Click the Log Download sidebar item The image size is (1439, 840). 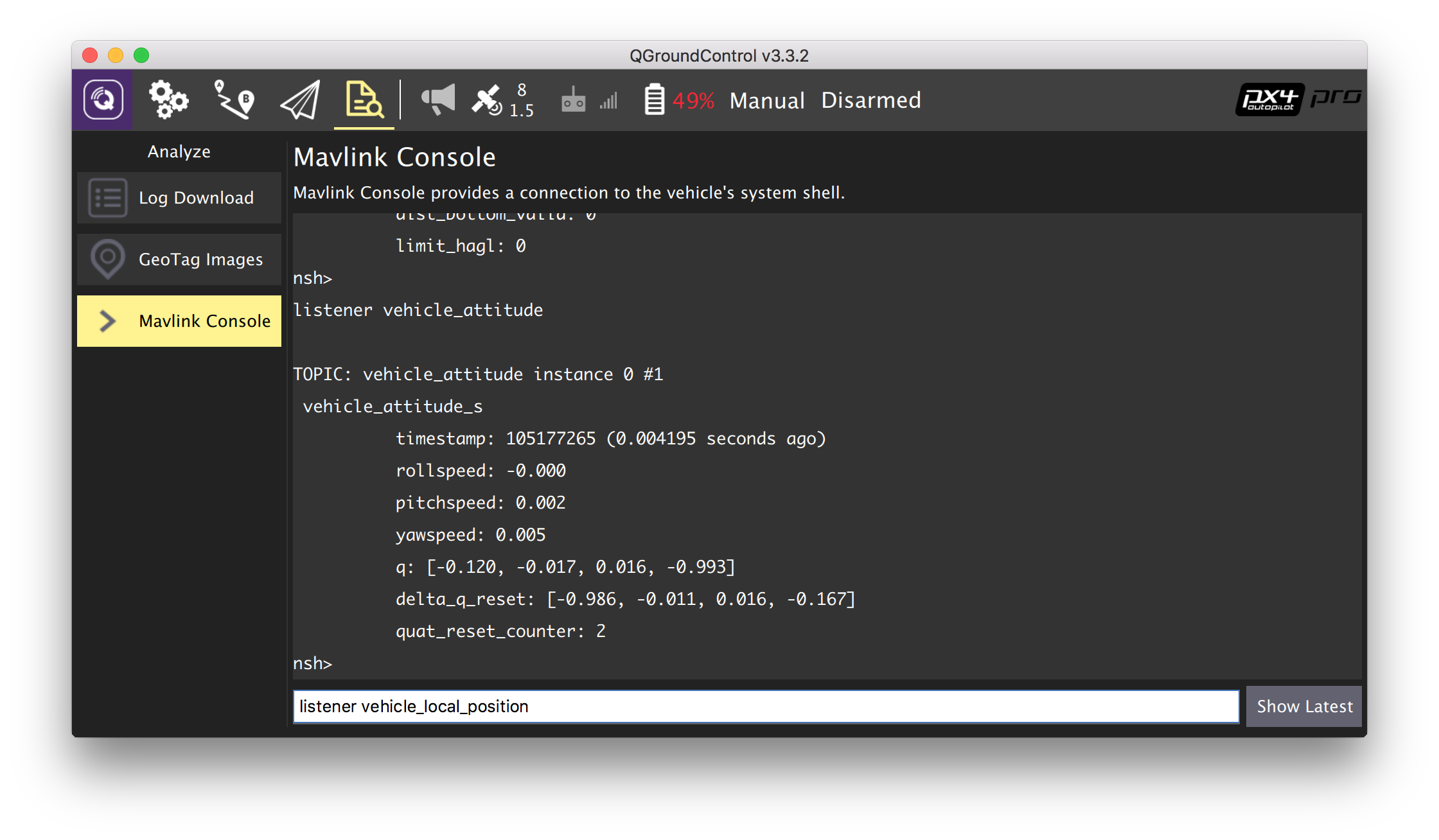pos(180,197)
